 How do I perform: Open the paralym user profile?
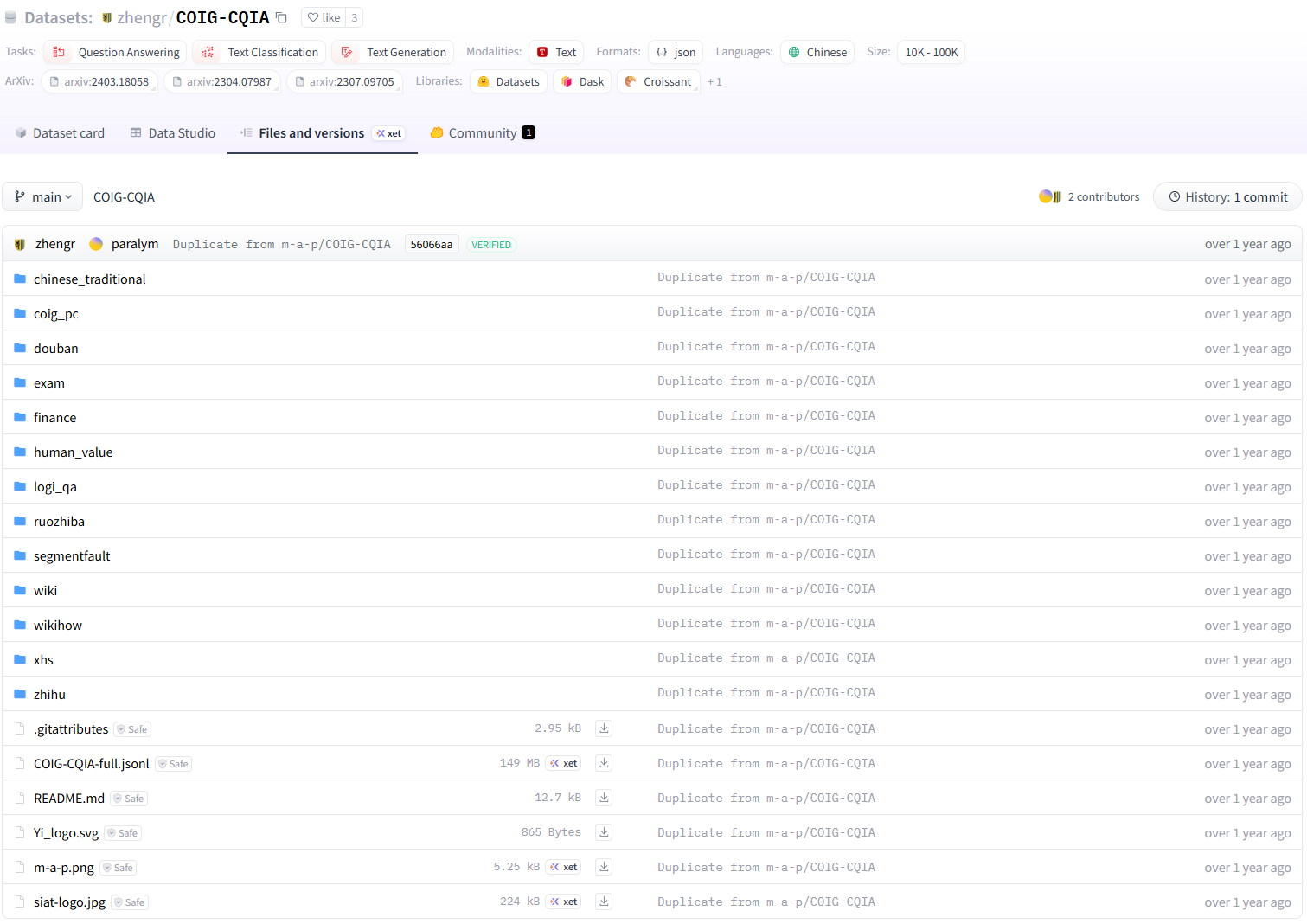tap(135, 244)
